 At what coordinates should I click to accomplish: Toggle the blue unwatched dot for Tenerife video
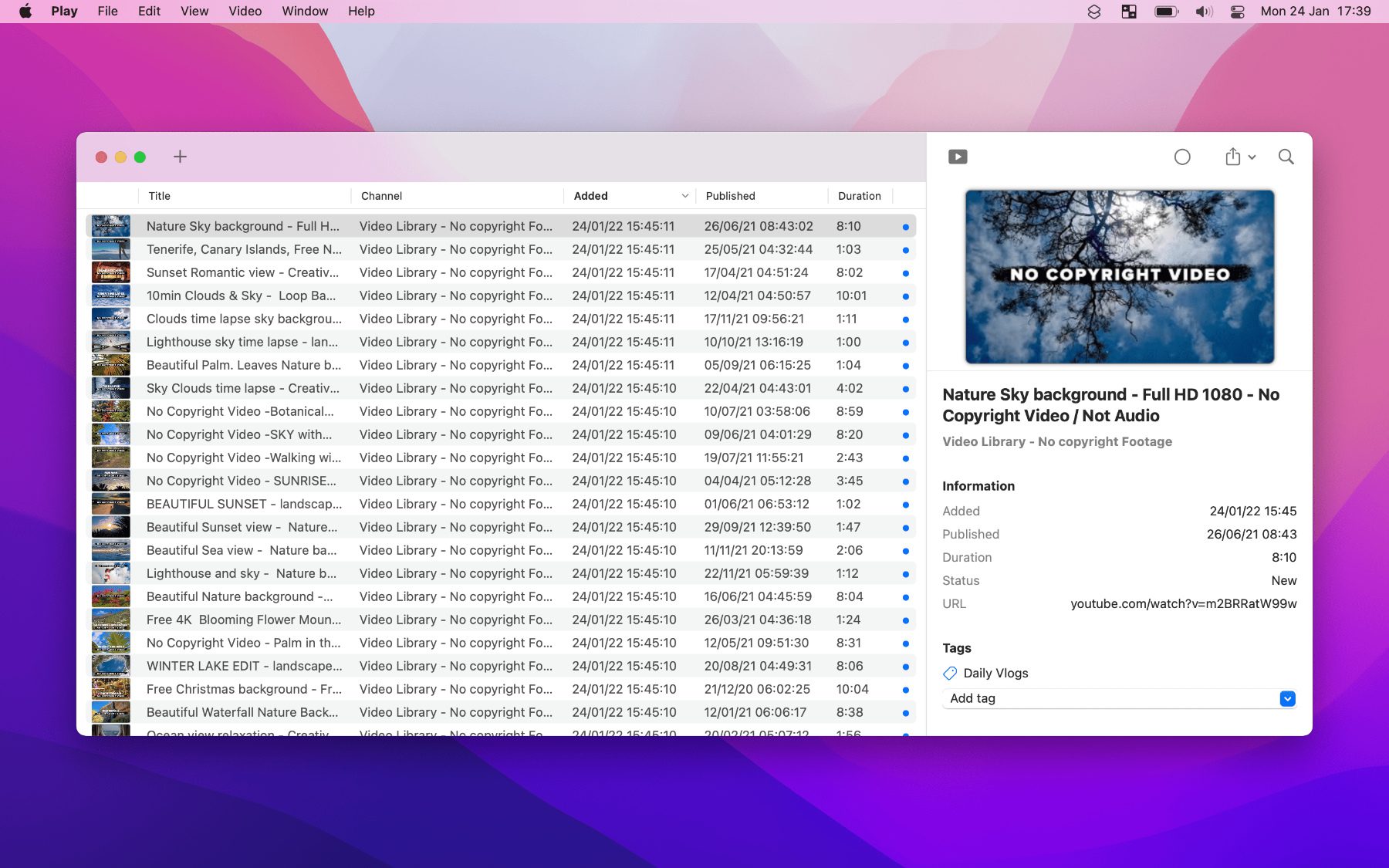pyautogui.click(x=905, y=250)
